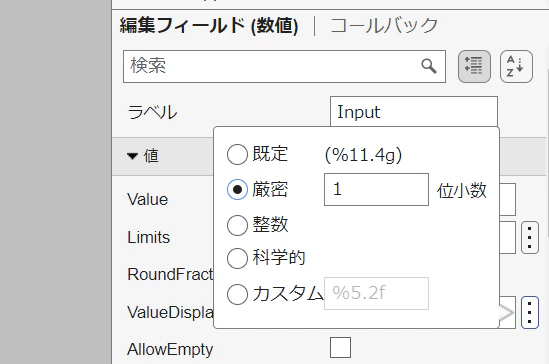Edit the decimal places field showing 1

point(376,189)
